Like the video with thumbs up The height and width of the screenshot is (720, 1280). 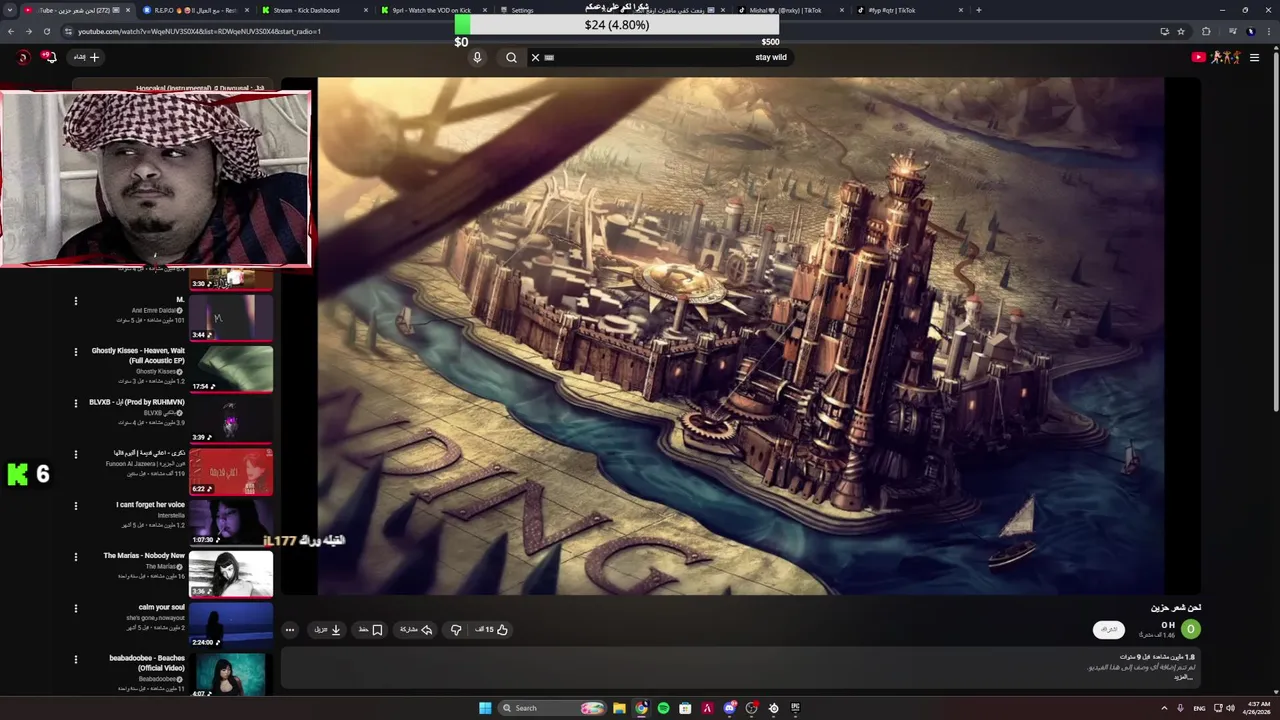tap(492, 630)
